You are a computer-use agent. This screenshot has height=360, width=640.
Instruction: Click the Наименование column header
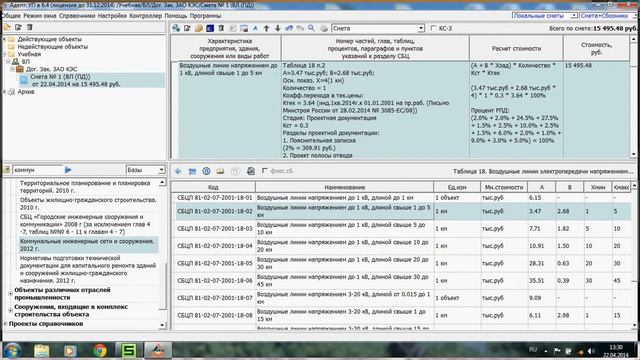pos(344,187)
